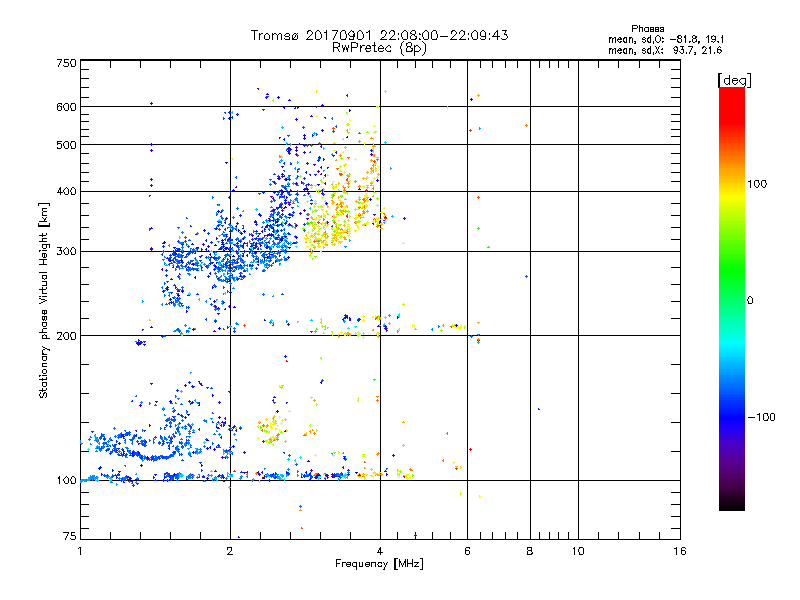Click the black bottom of the colorbar
This screenshot has height=600, width=800.
click(732, 503)
